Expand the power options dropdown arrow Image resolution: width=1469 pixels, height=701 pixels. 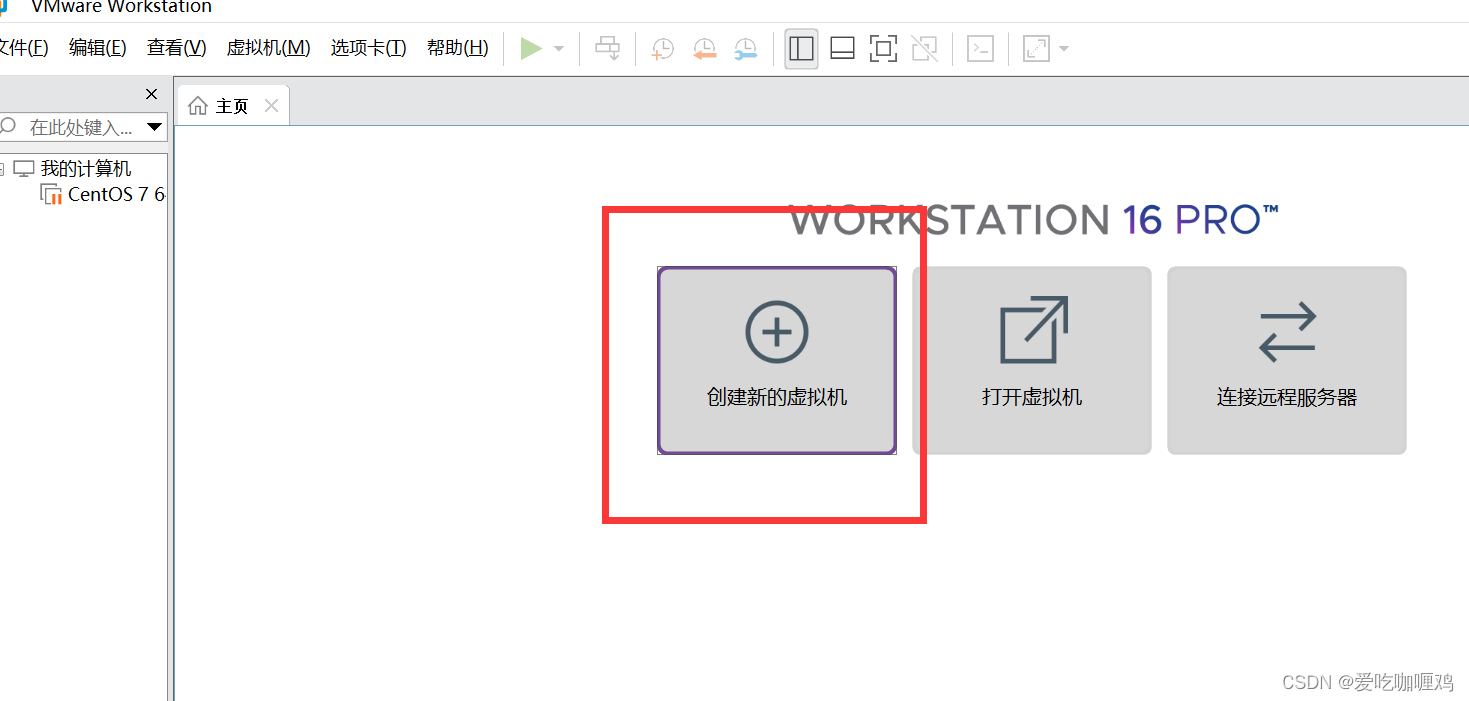pos(559,49)
